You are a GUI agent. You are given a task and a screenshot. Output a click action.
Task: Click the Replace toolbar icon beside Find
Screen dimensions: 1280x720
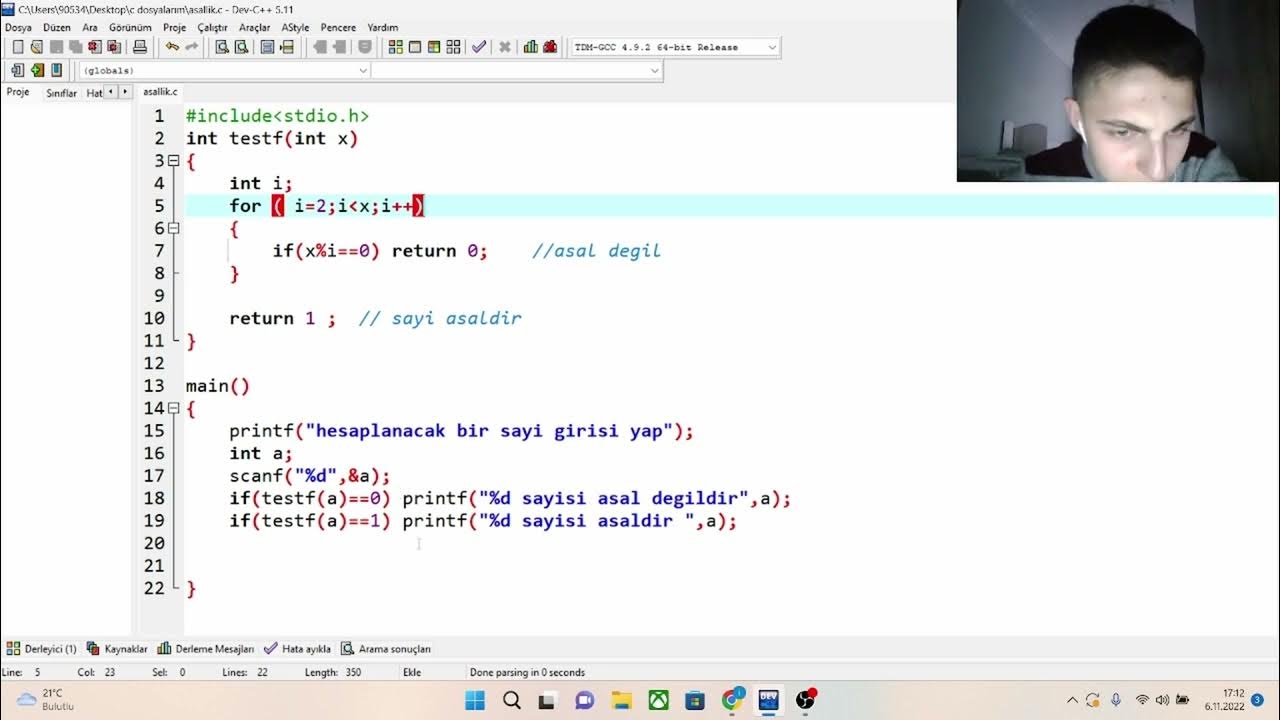[242, 47]
